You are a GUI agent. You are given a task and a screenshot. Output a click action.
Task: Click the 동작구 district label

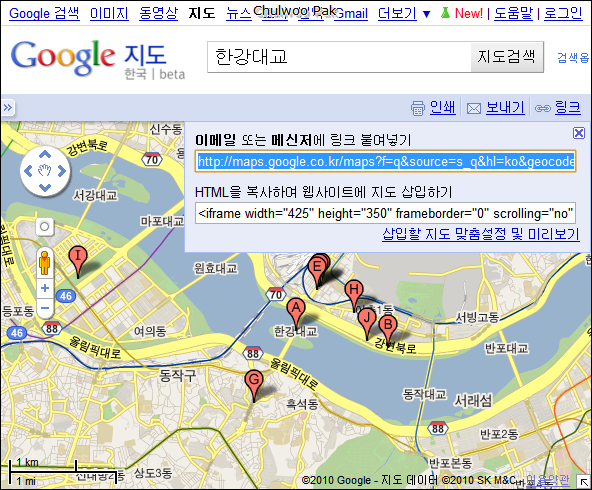177,376
